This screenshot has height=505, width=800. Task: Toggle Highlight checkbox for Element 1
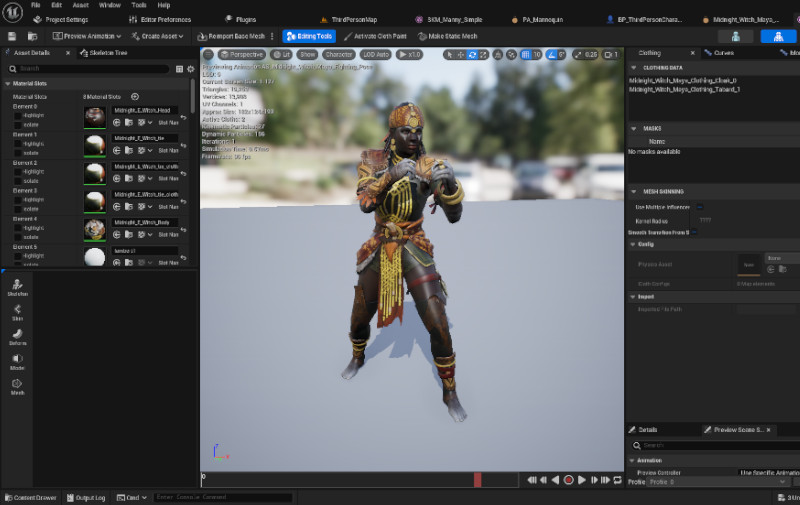(x=17, y=144)
